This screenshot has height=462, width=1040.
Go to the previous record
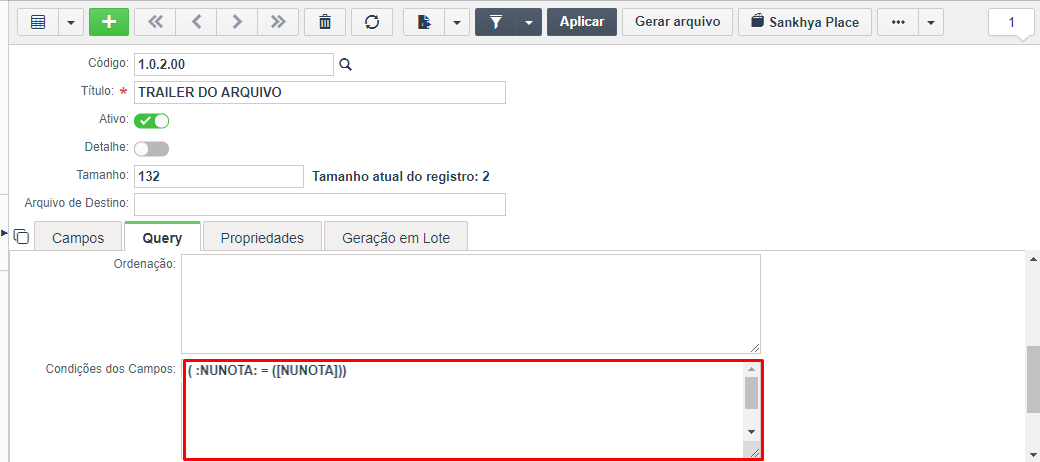(x=196, y=22)
